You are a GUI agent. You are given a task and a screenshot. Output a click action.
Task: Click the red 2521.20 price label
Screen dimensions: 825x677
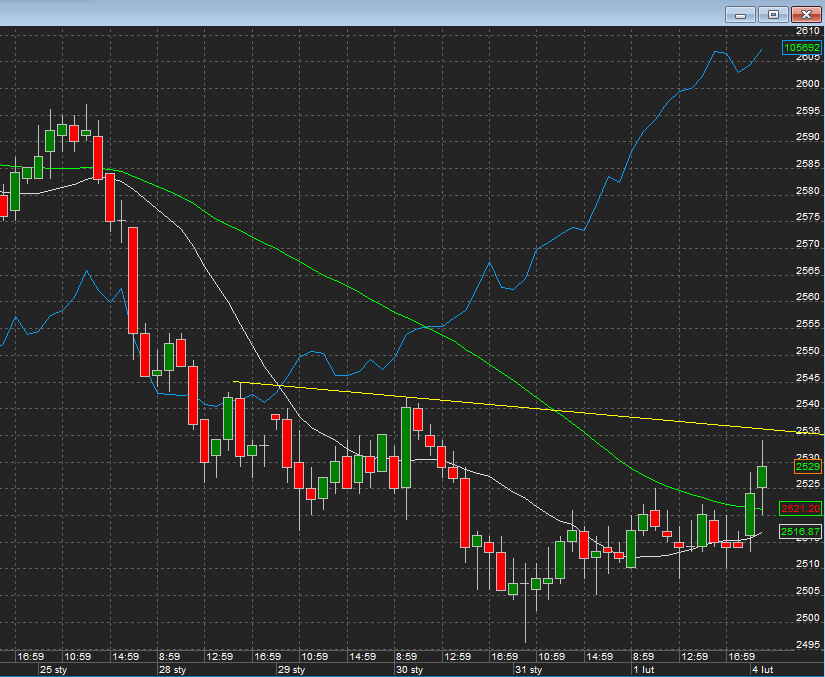800,508
